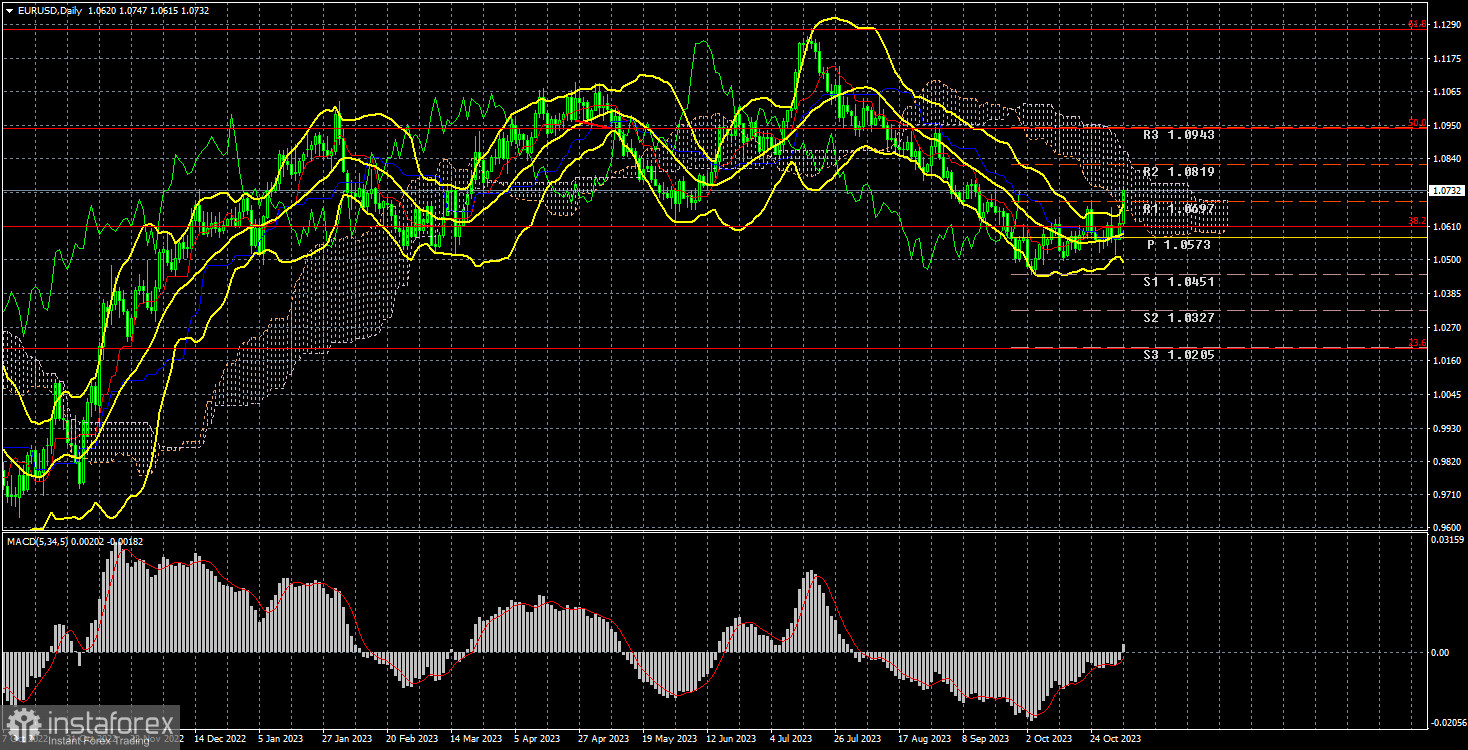Click MACD scale value 0.03159
The width and height of the screenshot is (1468, 750).
tap(1446, 540)
